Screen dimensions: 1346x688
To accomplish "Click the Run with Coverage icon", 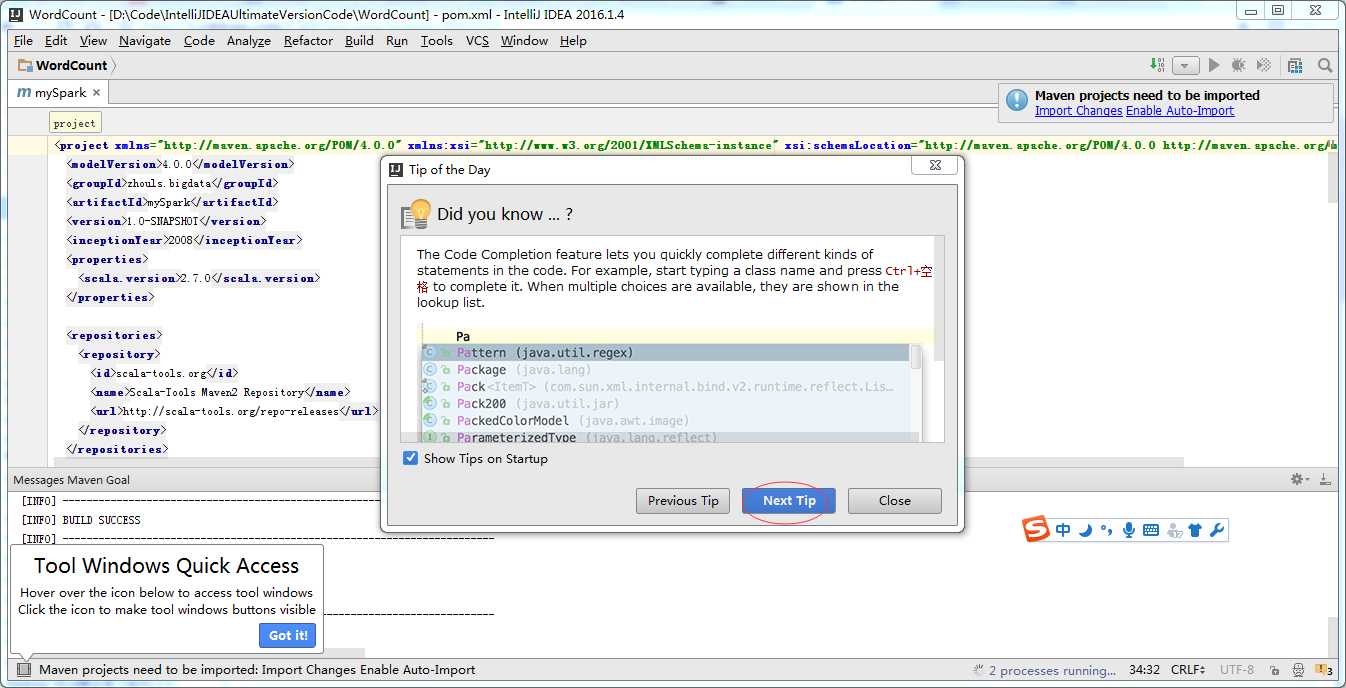I will pos(1264,65).
